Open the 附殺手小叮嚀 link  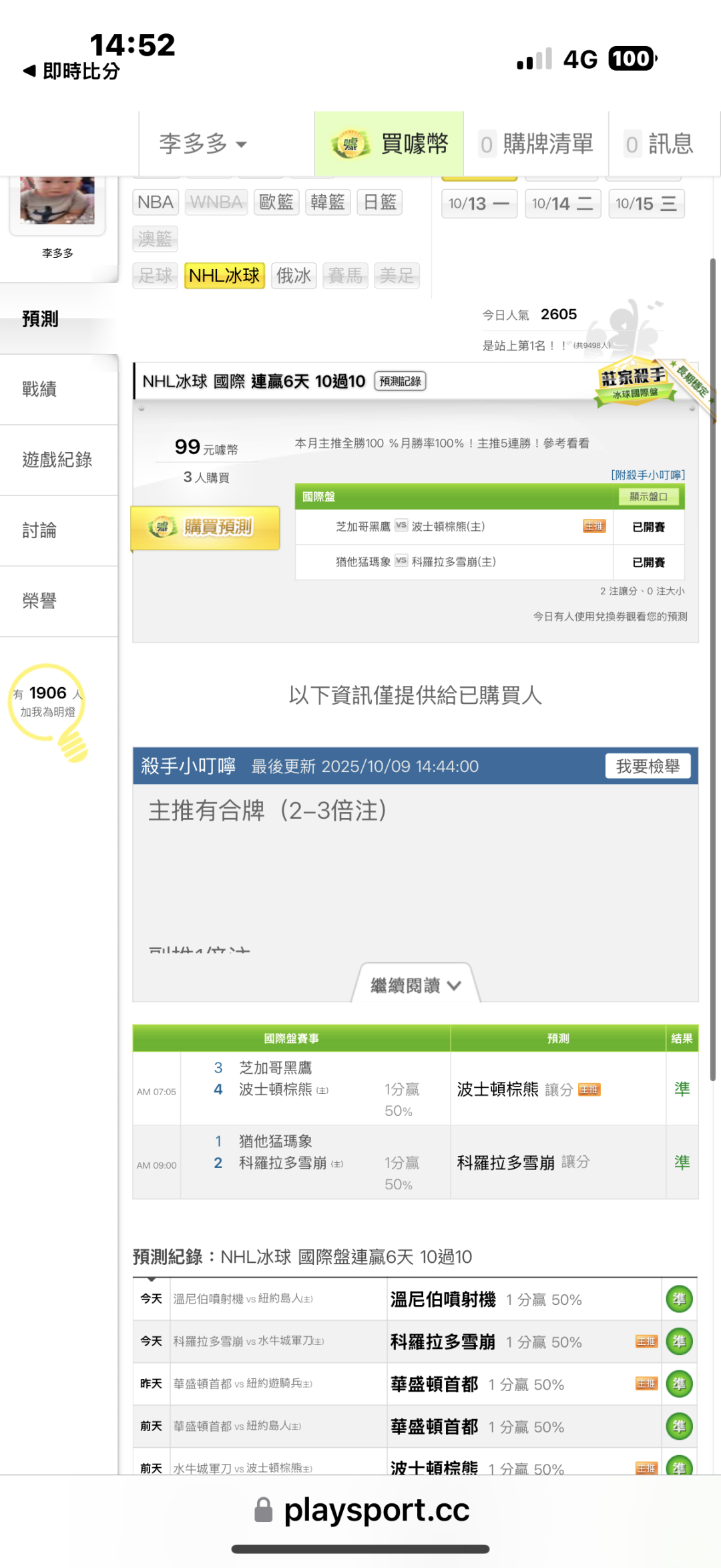coord(648,475)
